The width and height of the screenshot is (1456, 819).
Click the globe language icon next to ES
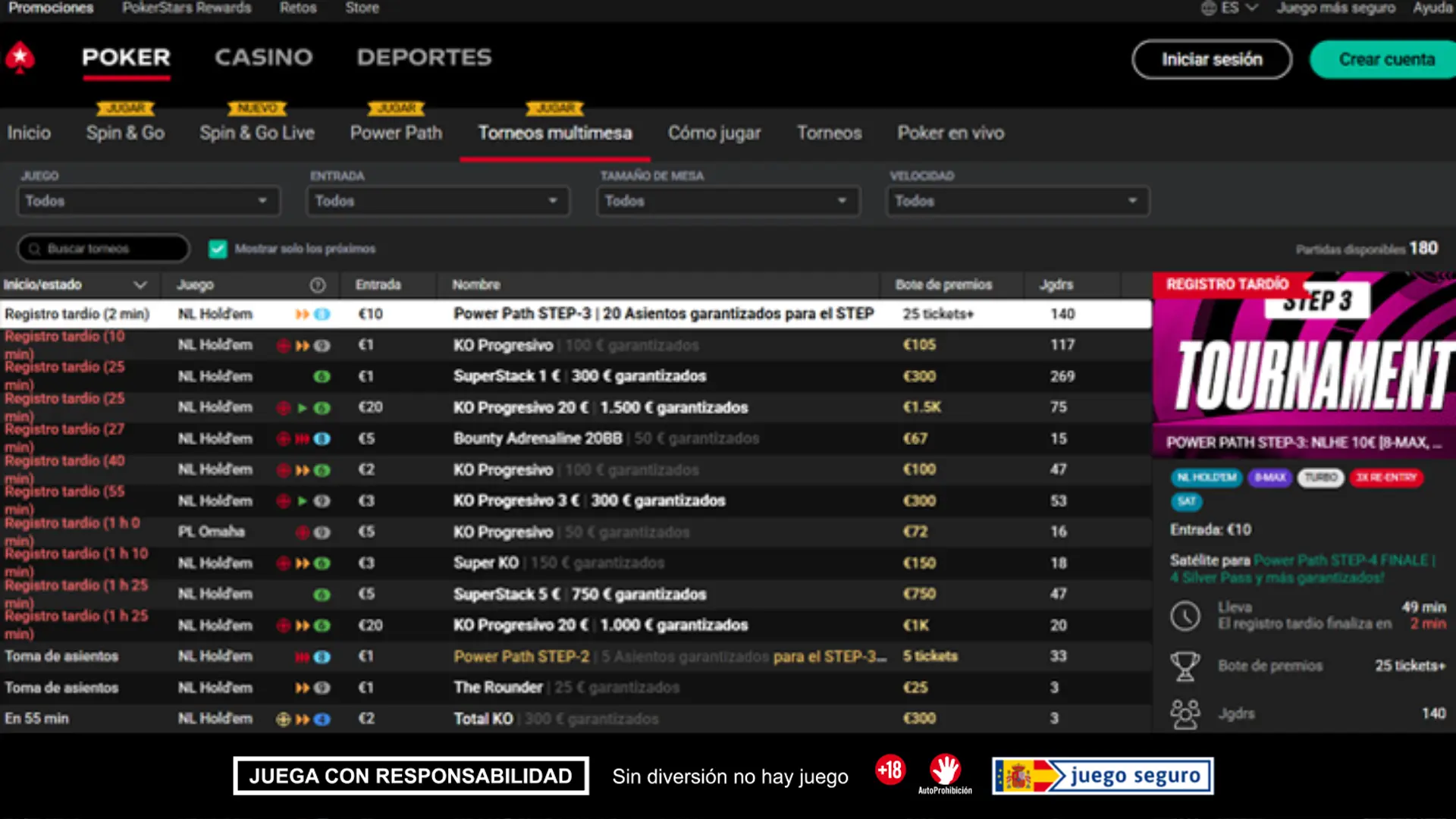(x=1209, y=8)
